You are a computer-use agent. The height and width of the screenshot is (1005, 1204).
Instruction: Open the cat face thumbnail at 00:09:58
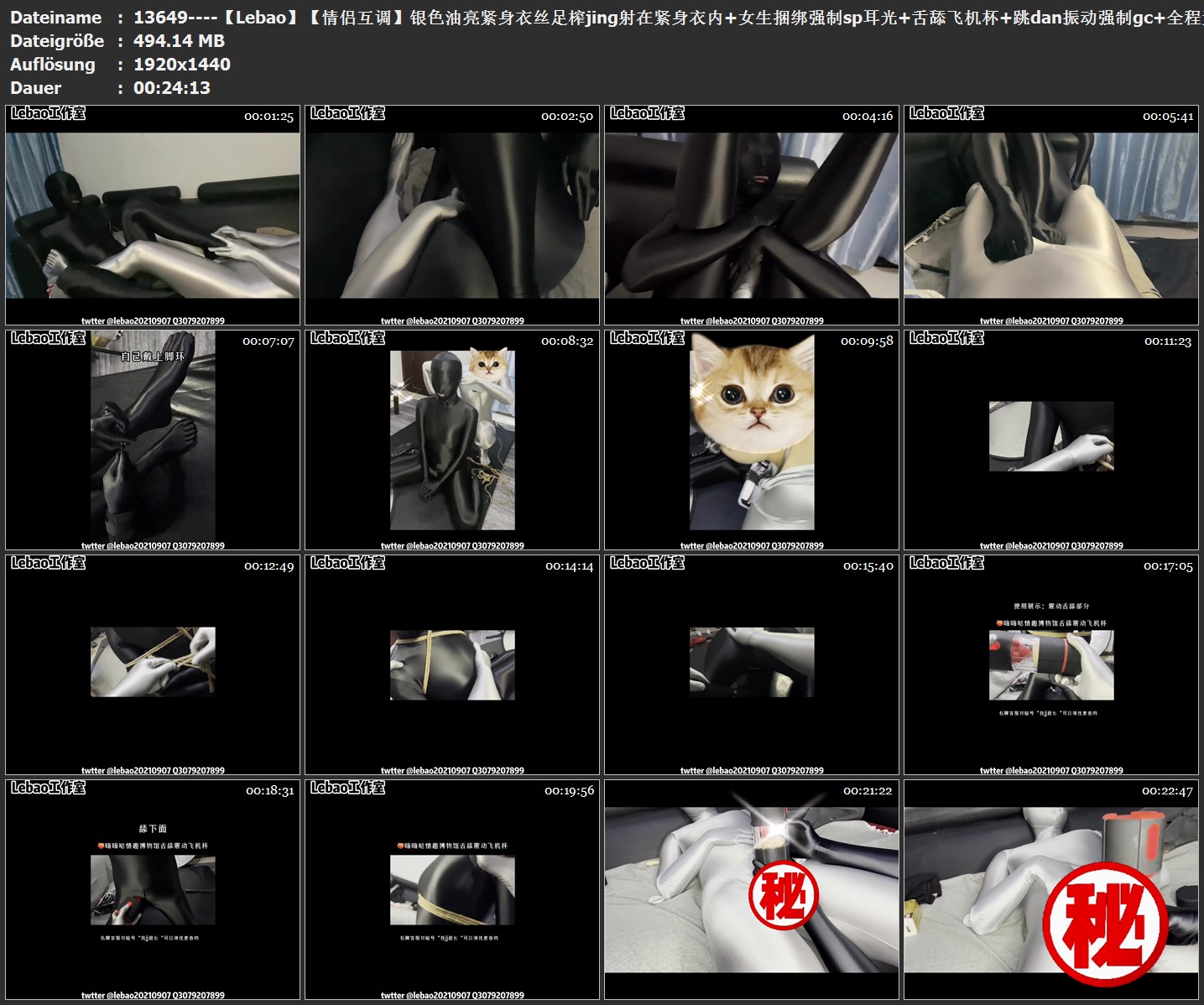click(x=752, y=440)
